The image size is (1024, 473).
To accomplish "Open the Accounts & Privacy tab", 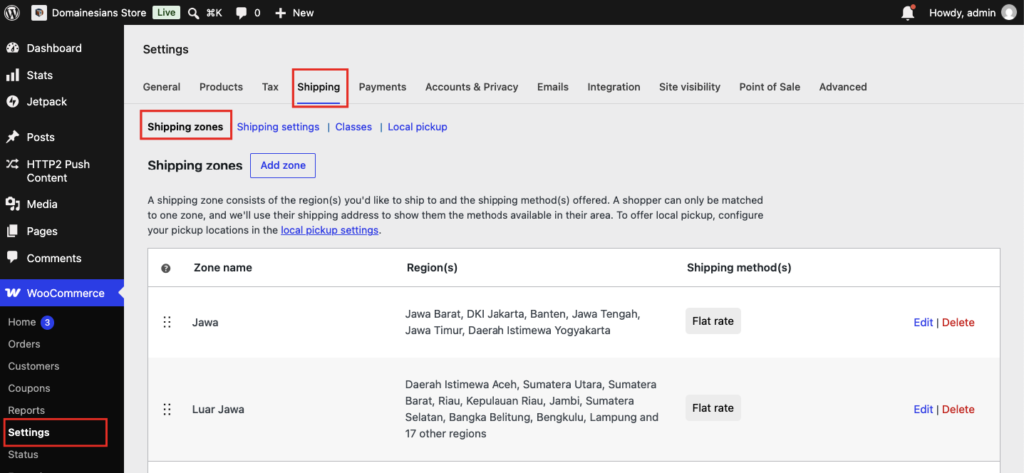I will [472, 87].
